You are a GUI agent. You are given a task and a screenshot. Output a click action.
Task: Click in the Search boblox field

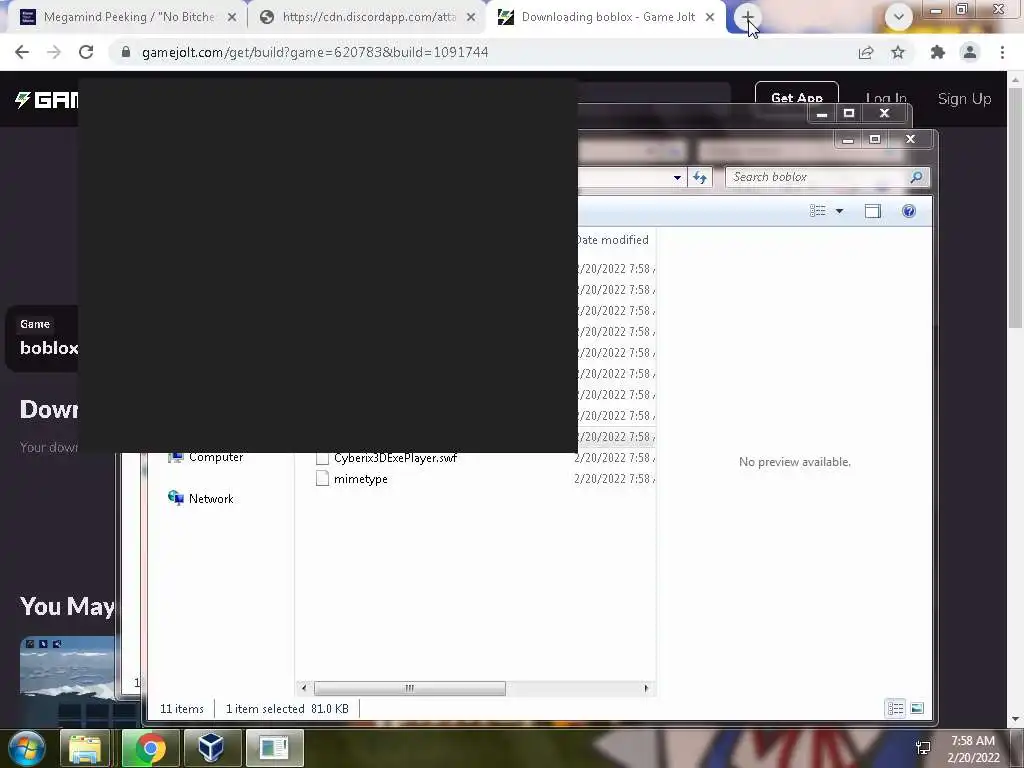[816, 177]
